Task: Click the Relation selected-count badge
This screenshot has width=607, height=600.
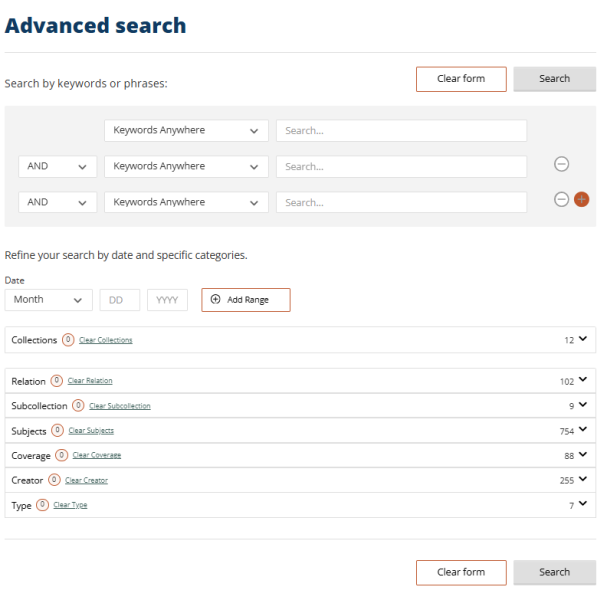Action: click(57, 381)
